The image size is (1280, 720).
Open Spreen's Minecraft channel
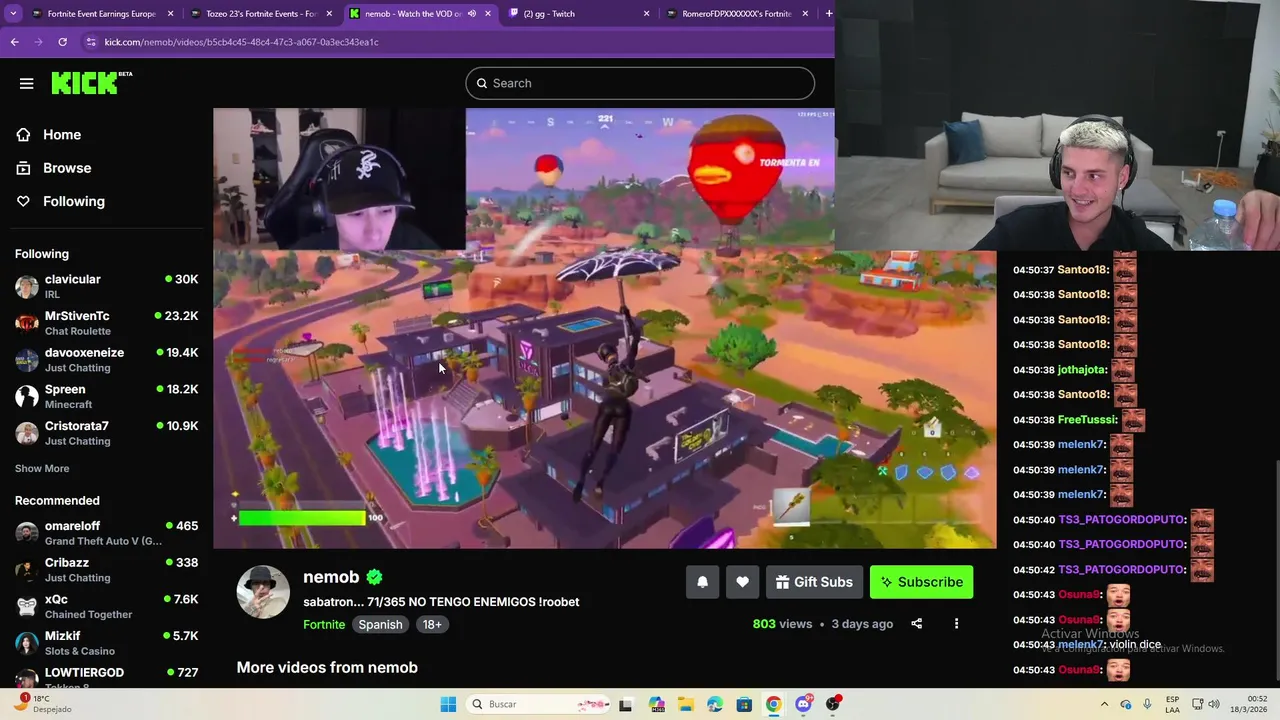coord(106,396)
